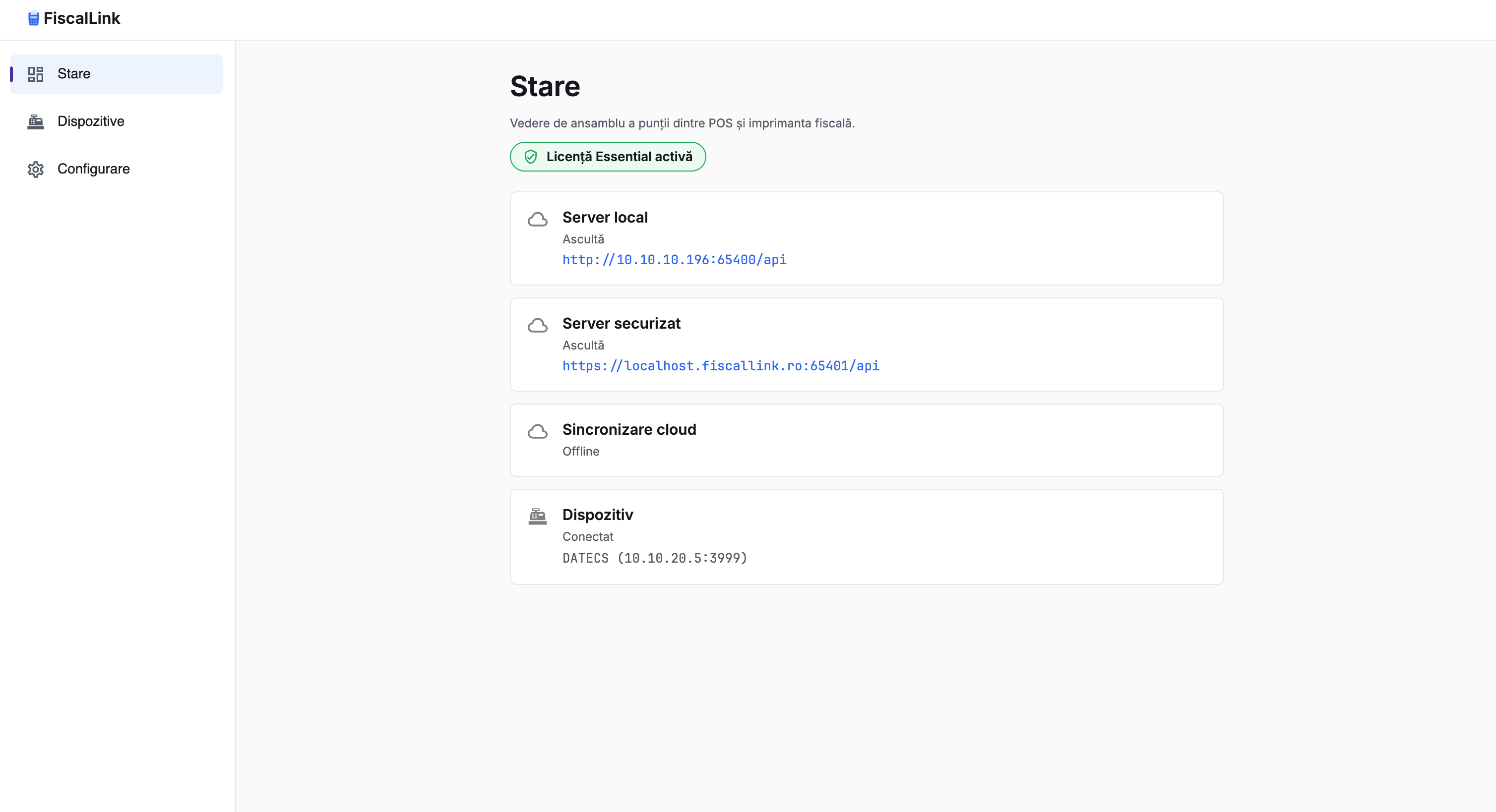The image size is (1496, 812).
Task: Click the cash register icon beside Dispozitiv
Action: pos(538,517)
